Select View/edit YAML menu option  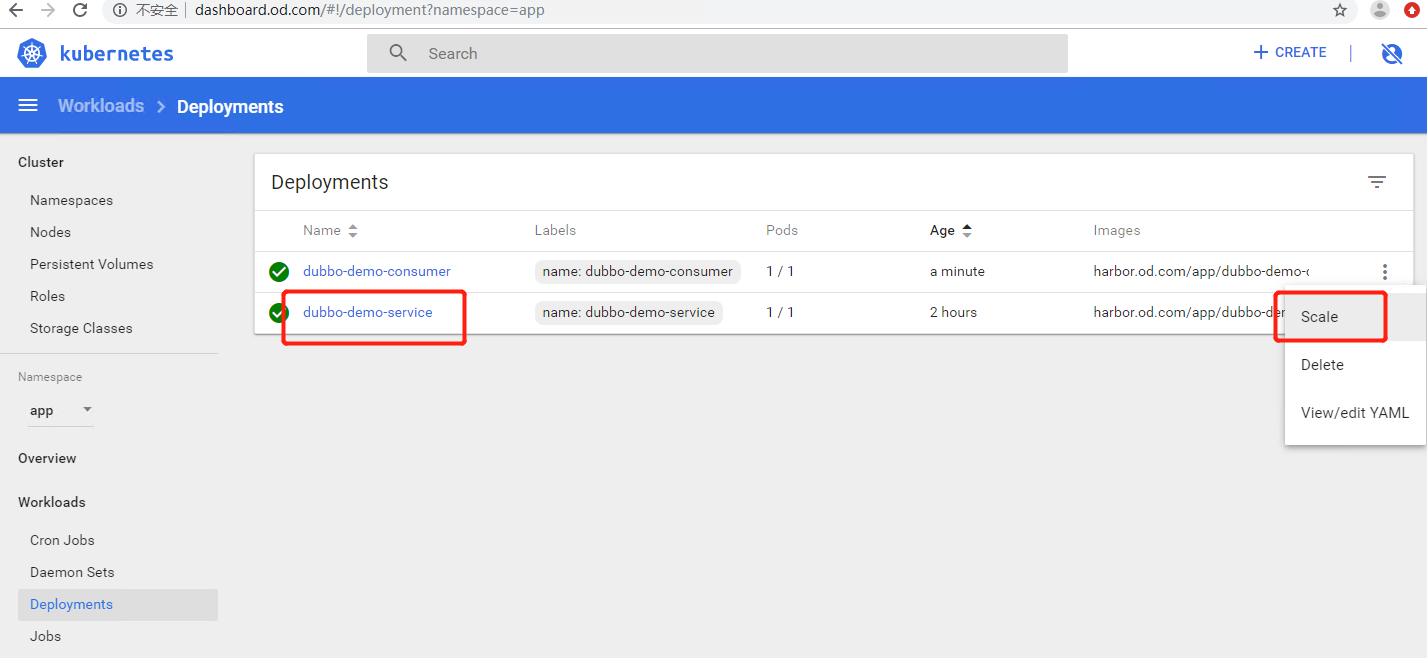point(1354,413)
